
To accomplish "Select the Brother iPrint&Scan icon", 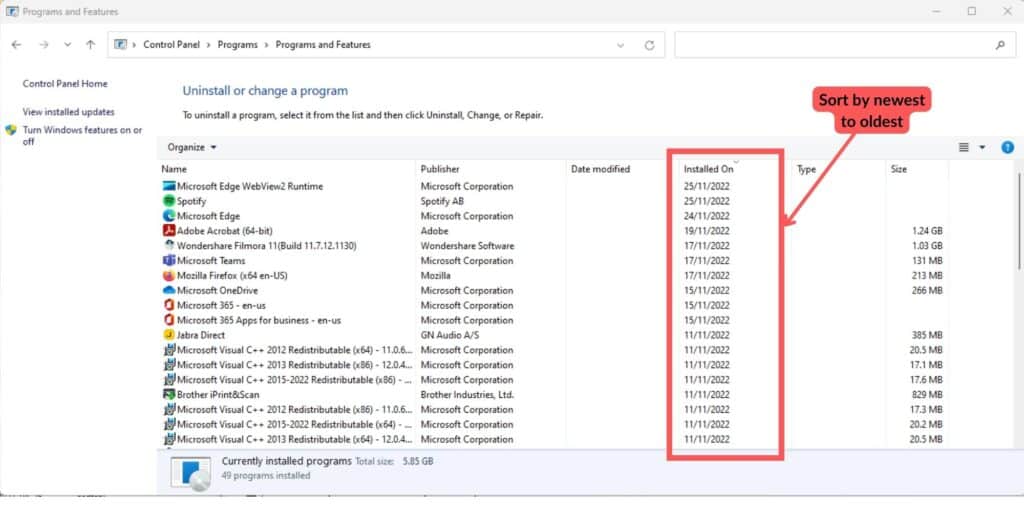I will pos(169,394).
